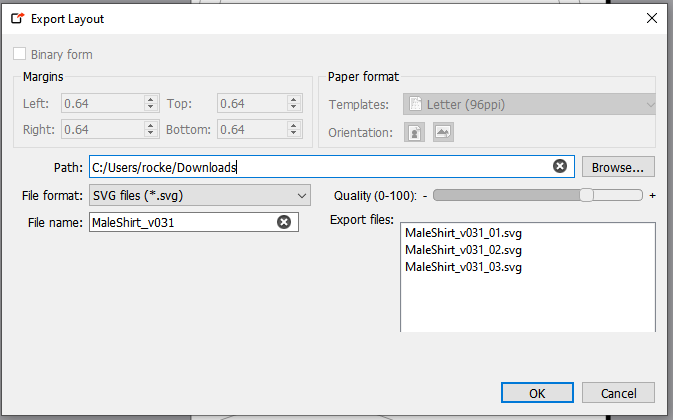Open the Templates Letter (96ppi) dropdown

[529, 104]
